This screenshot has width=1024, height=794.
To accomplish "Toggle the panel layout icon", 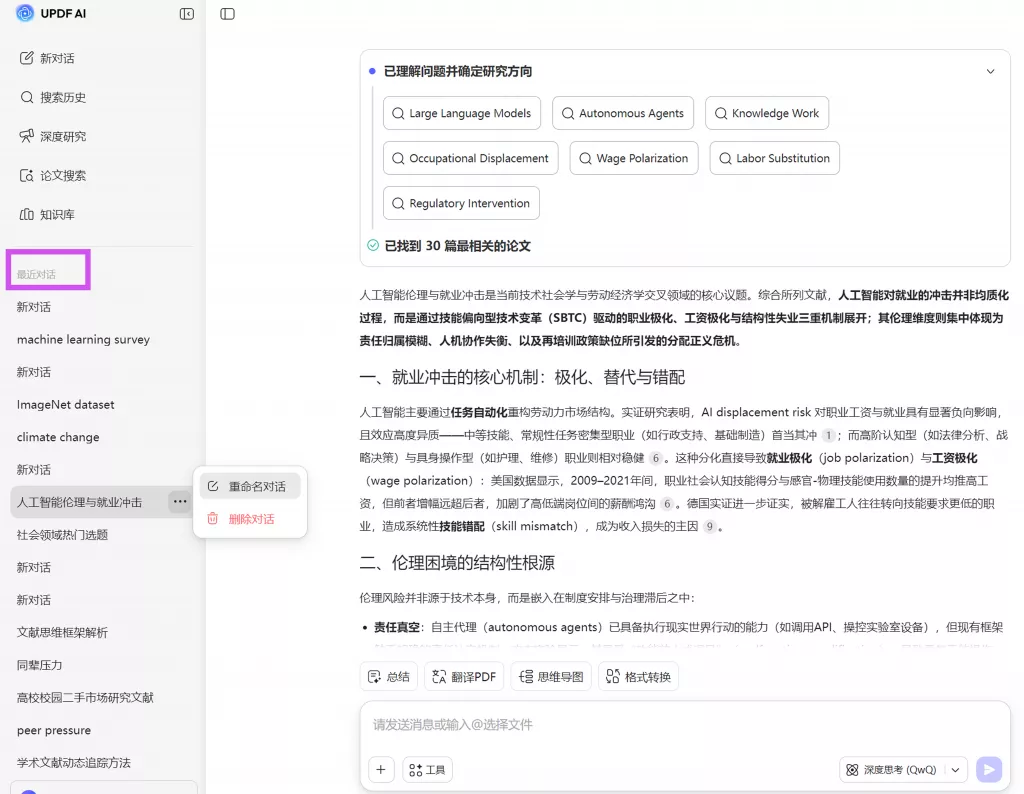I will point(227,14).
